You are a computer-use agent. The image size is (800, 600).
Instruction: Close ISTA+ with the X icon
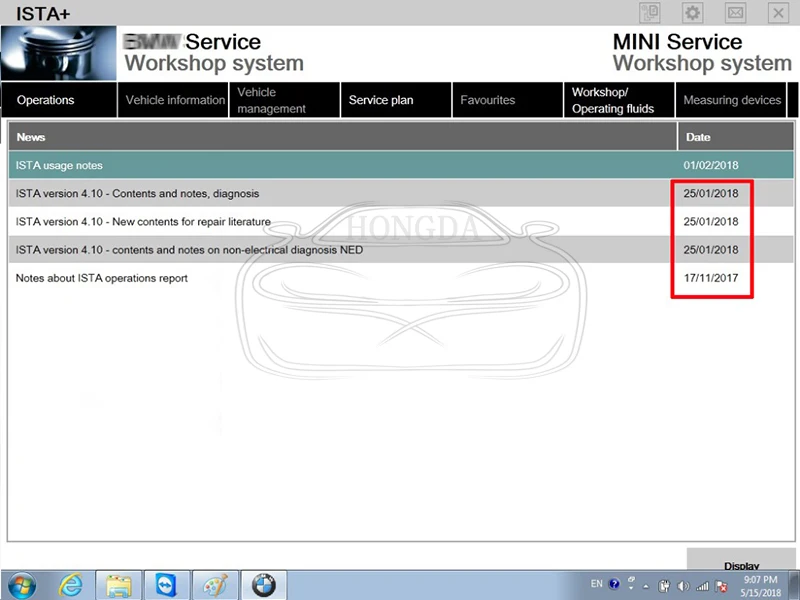pyautogui.click(x=778, y=13)
